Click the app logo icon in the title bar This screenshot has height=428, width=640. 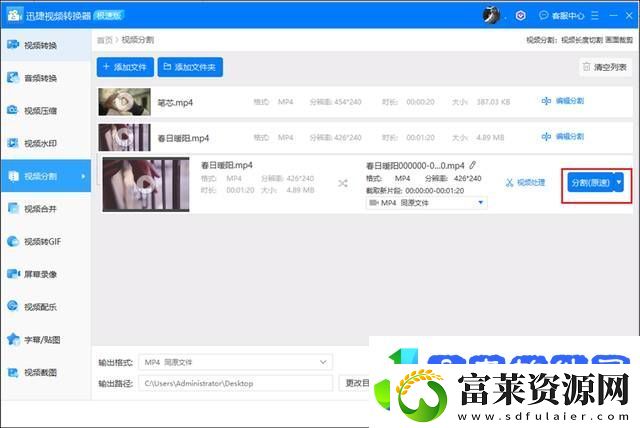(x=14, y=15)
